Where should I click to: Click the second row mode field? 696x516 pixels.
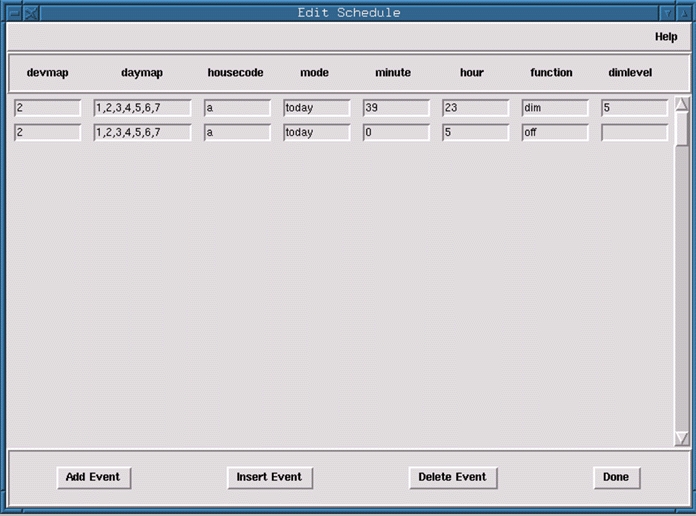click(x=316, y=133)
